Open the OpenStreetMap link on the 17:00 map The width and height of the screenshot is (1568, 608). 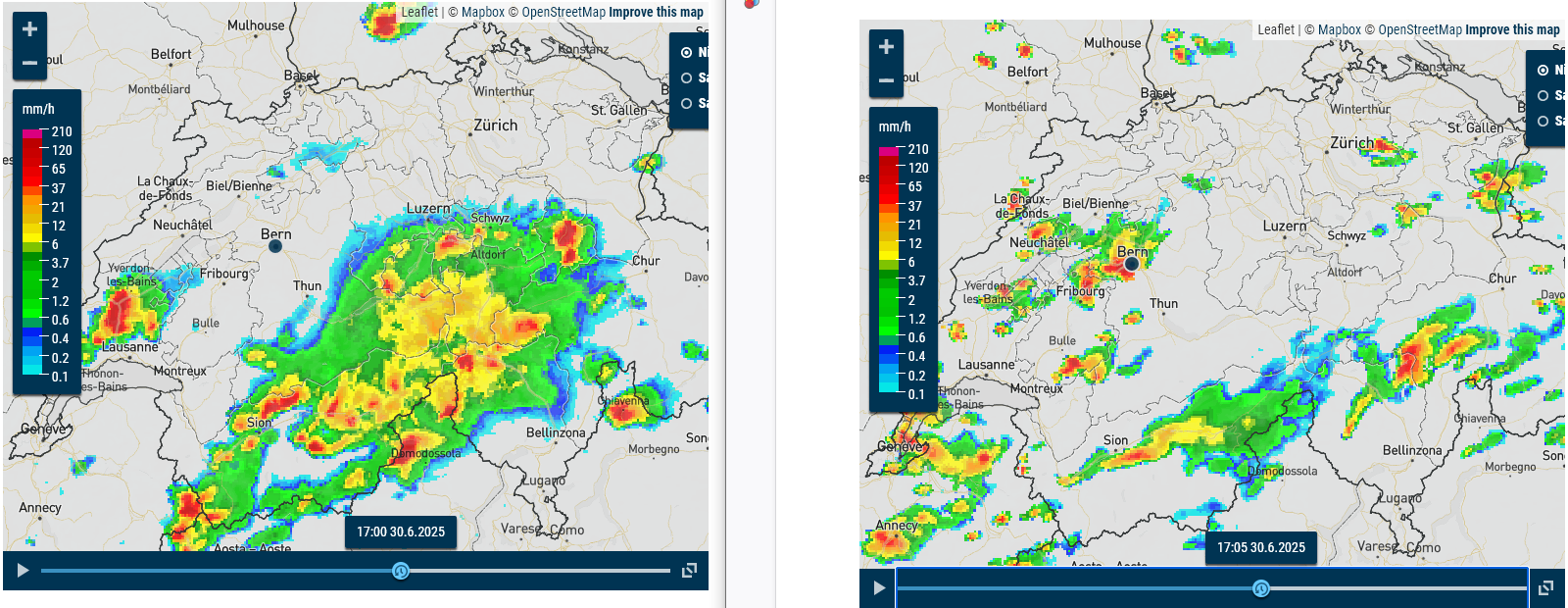tap(563, 12)
